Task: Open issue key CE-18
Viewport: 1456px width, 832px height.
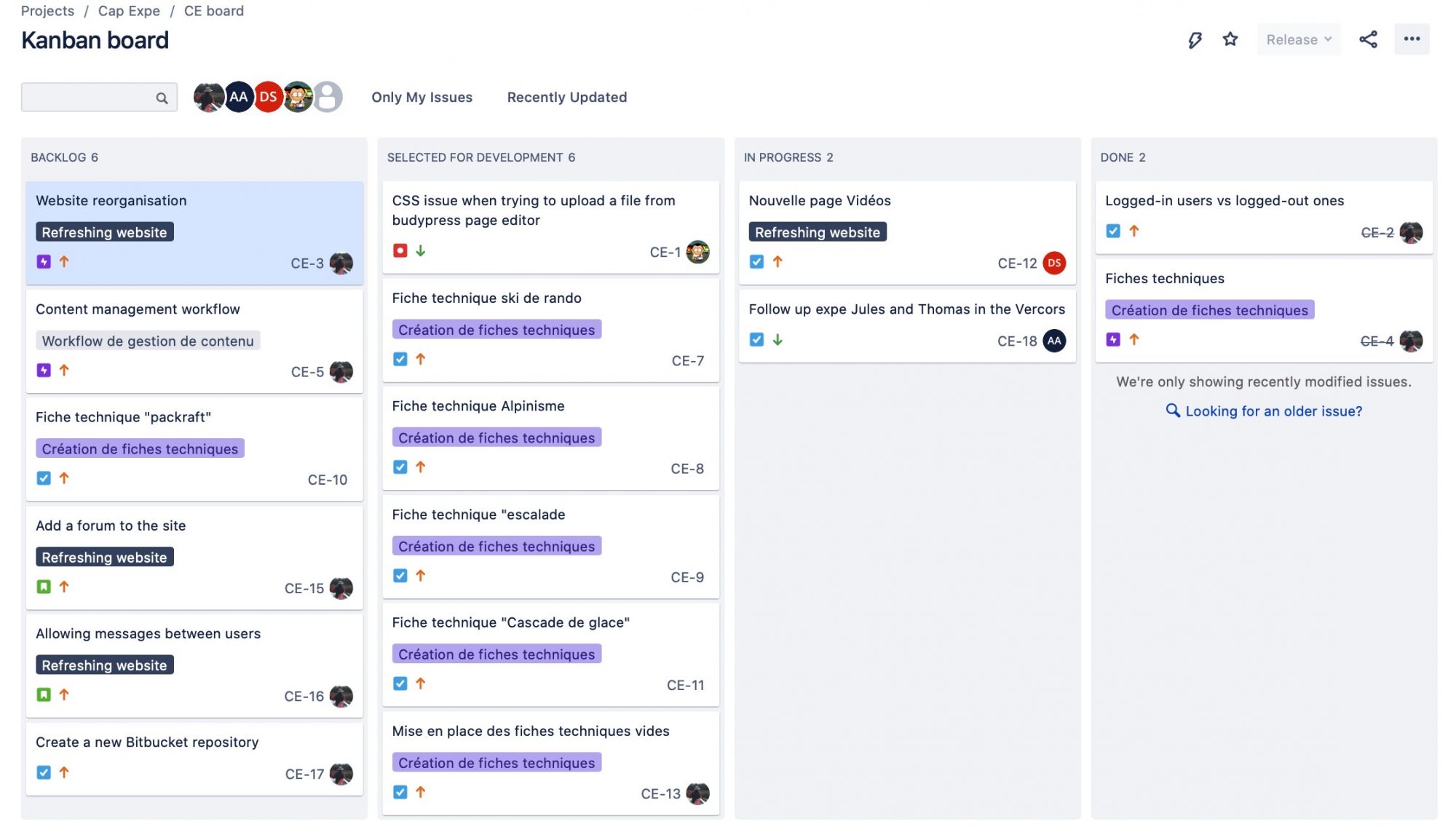Action: click(x=1017, y=341)
